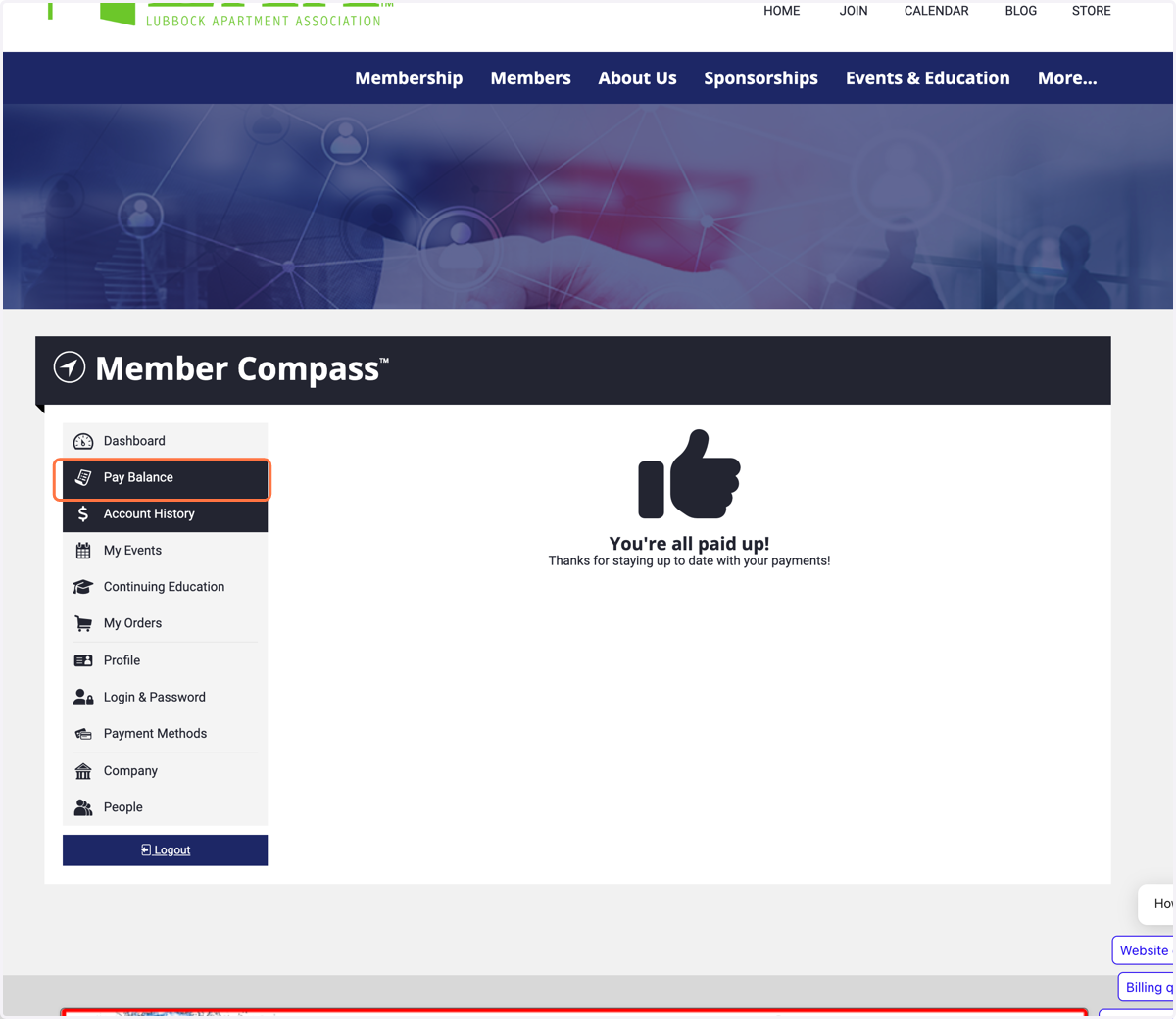Open Profile settings
1176x1019 pixels.
coord(165,660)
